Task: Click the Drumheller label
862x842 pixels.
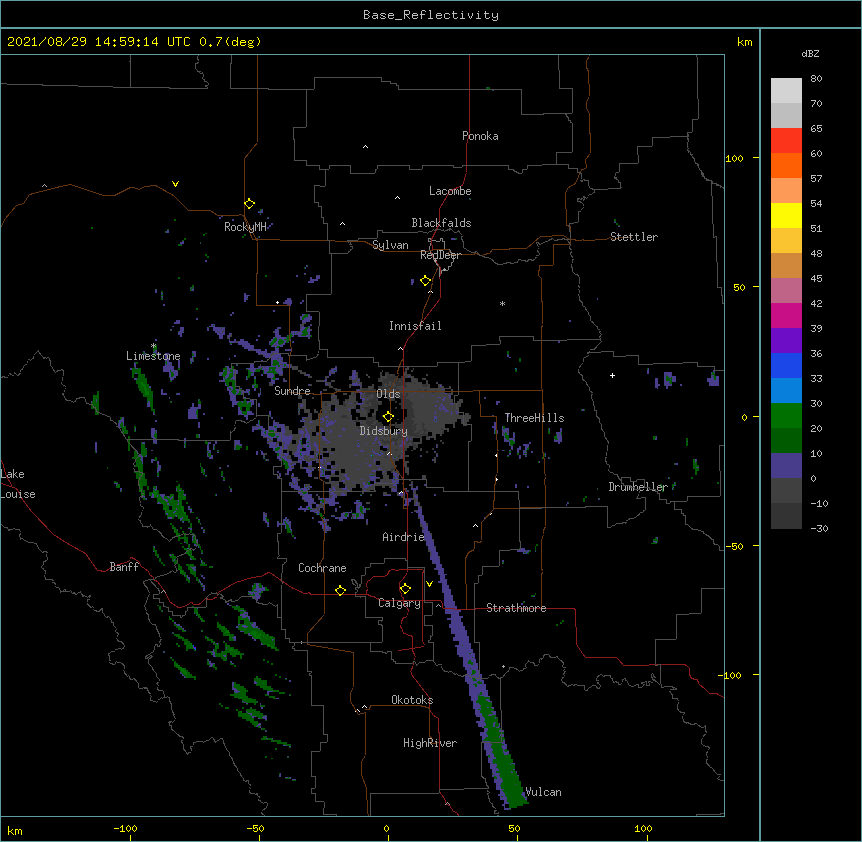Action: coord(638,487)
